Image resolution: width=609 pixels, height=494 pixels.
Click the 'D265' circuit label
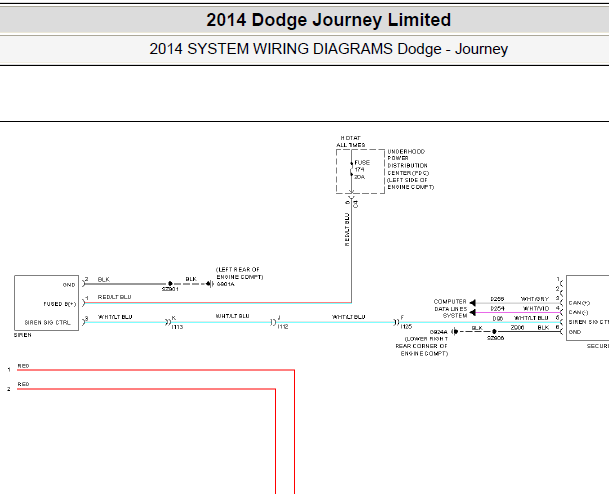[x=497, y=299]
